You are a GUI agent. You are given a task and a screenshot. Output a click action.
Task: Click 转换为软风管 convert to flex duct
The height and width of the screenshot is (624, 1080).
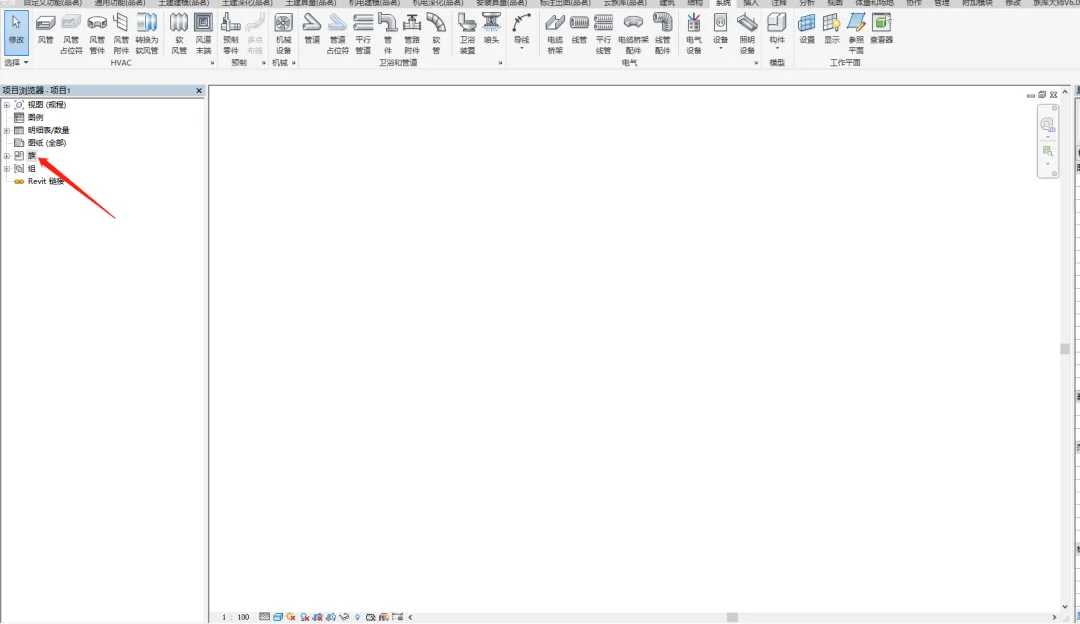(x=147, y=34)
